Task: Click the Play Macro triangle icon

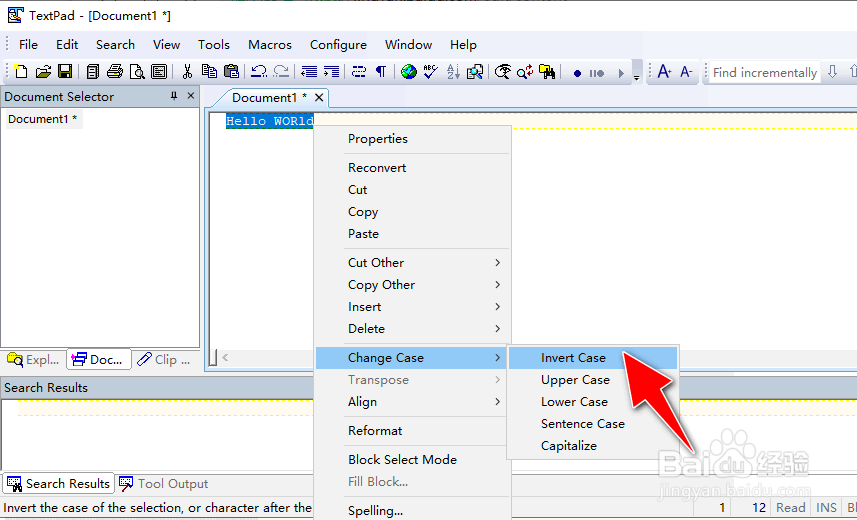Action: [621, 73]
